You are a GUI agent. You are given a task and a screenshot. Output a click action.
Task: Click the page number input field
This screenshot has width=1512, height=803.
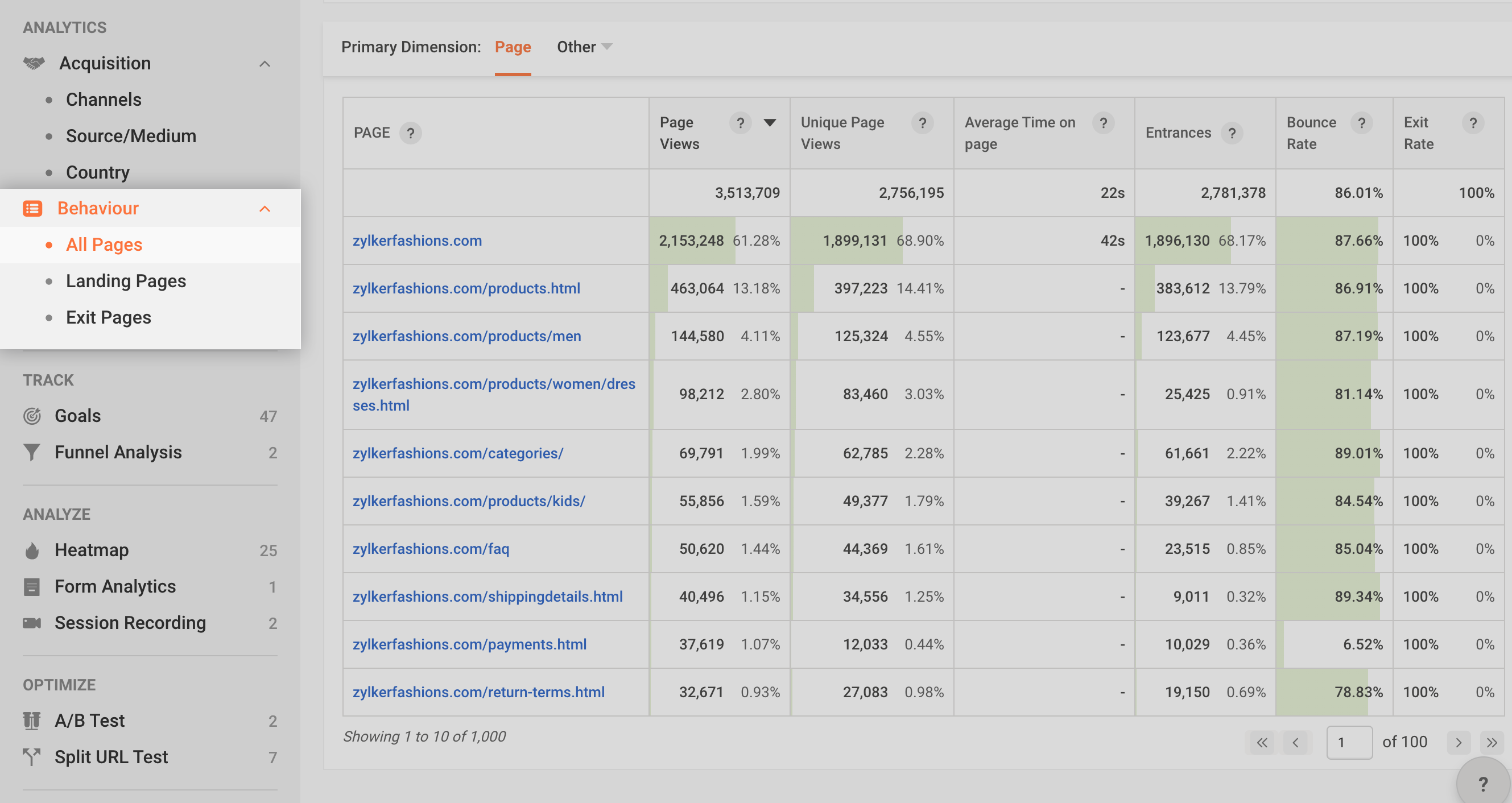point(1349,743)
